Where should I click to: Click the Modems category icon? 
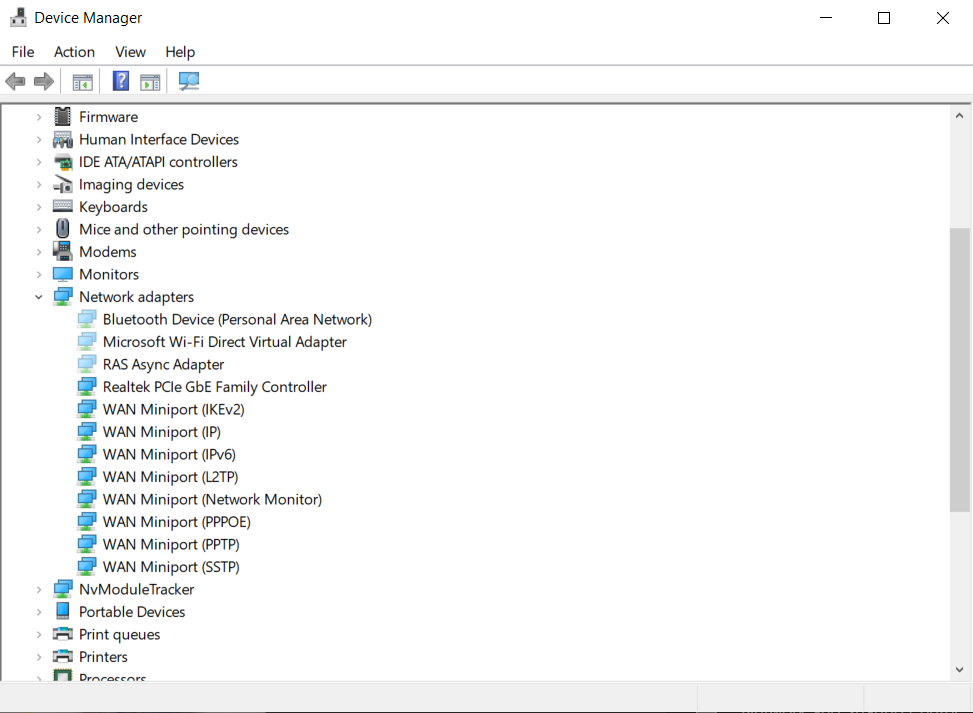click(63, 251)
